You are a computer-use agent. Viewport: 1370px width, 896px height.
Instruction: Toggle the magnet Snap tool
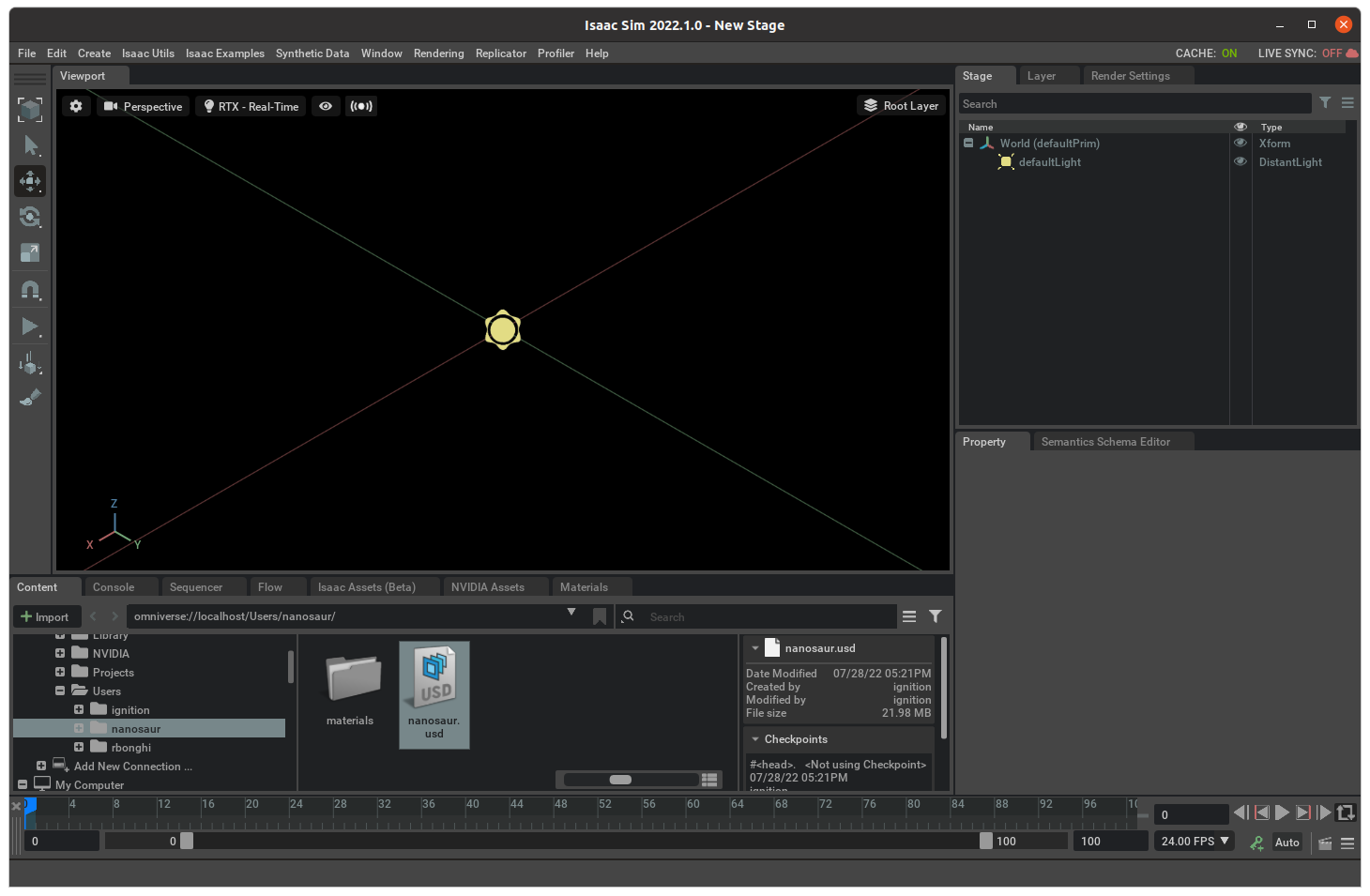(30, 289)
